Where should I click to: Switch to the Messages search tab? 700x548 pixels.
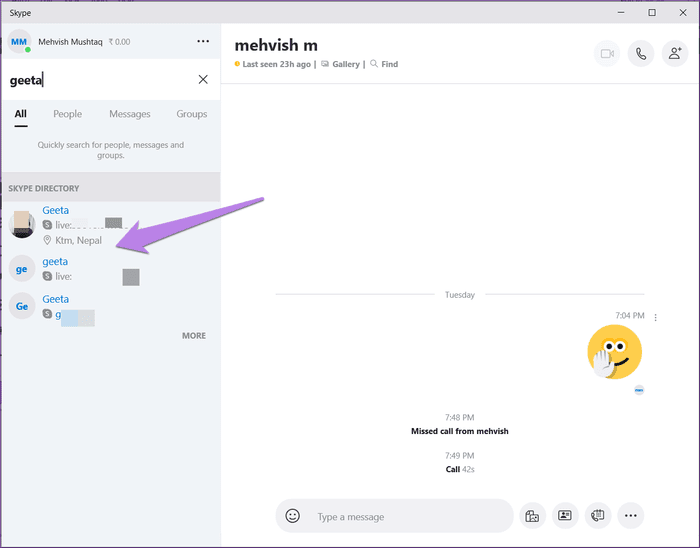tap(130, 114)
